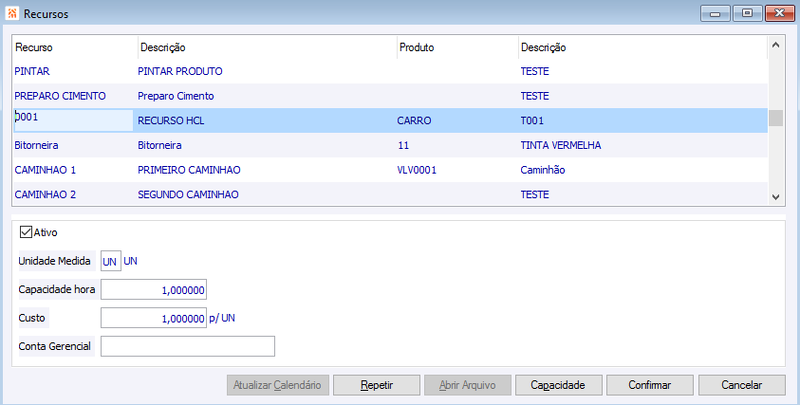Click the CARRO product cell
Viewport: 800px width, 405px height.
click(x=414, y=121)
